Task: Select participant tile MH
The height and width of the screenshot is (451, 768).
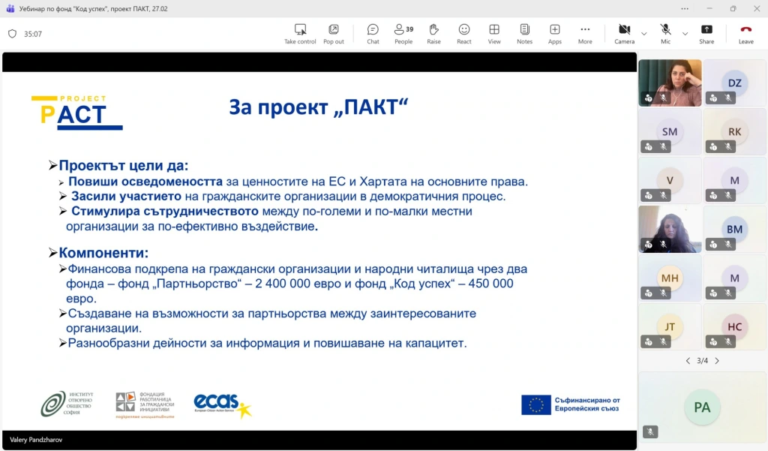Action: coord(670,278)
